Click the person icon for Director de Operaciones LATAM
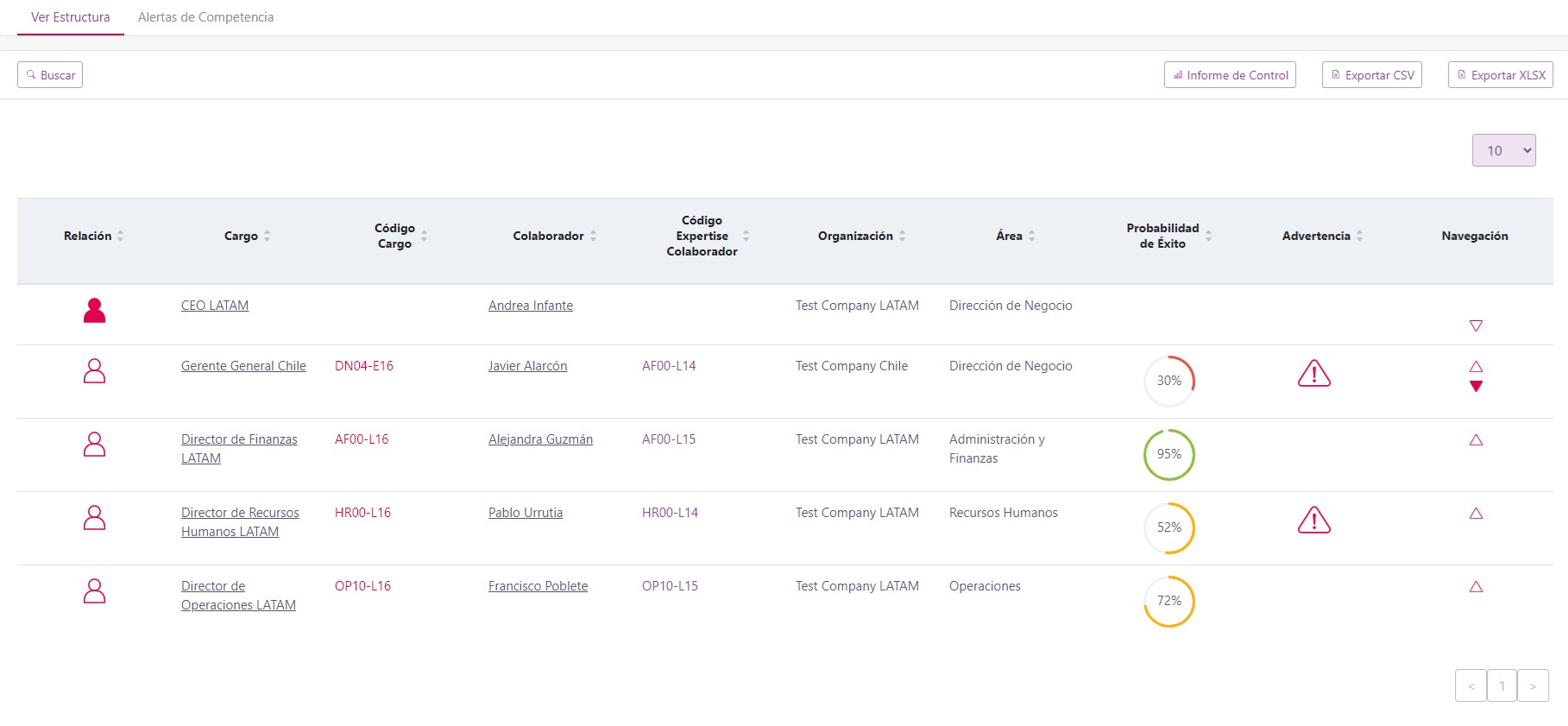Screen dimensions: 1568x726 coord(94,591)
